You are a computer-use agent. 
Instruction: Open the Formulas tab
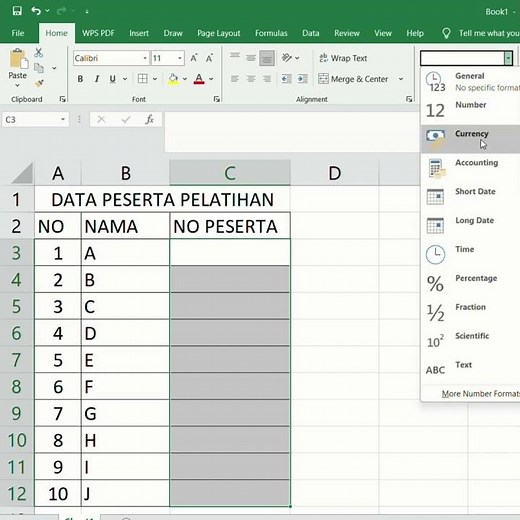pos(271,33)
